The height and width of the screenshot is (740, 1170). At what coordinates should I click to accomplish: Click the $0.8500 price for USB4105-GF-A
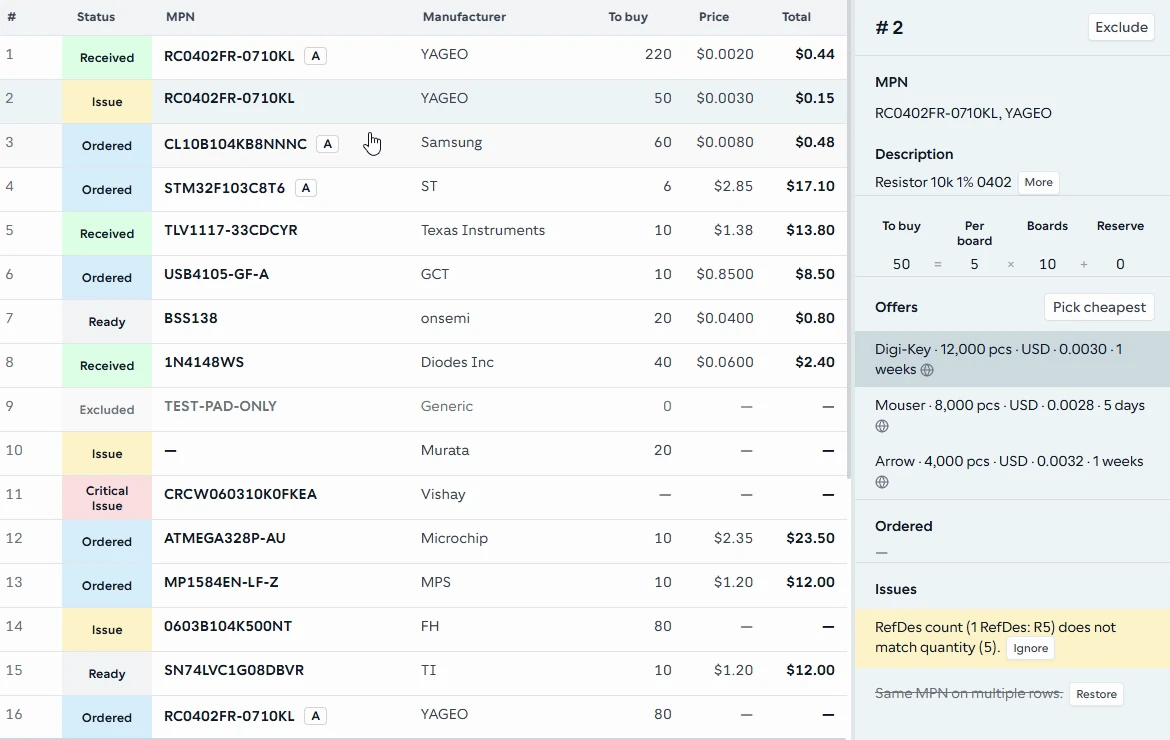725,275
